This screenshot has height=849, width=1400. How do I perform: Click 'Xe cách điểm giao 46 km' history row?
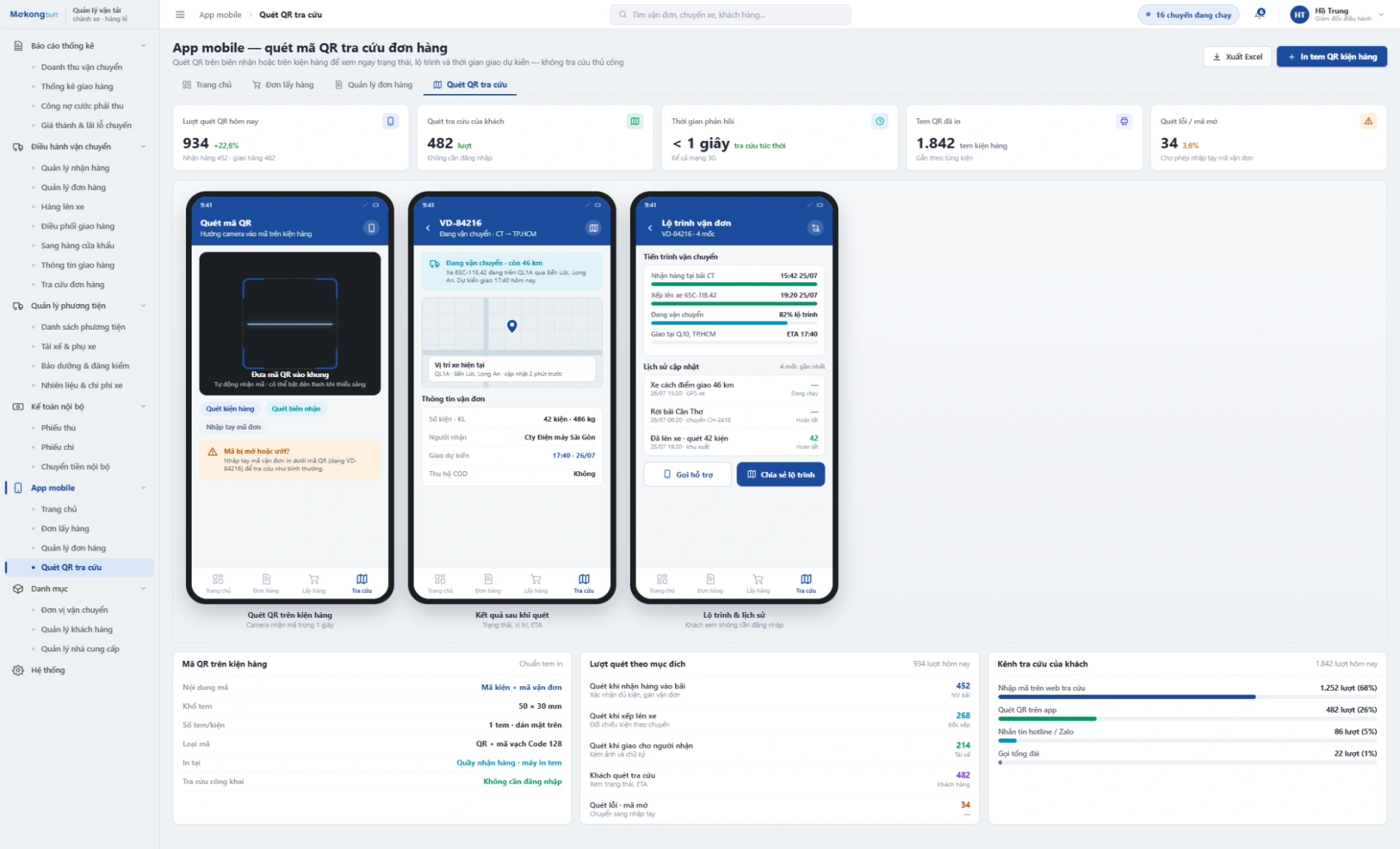734,389
